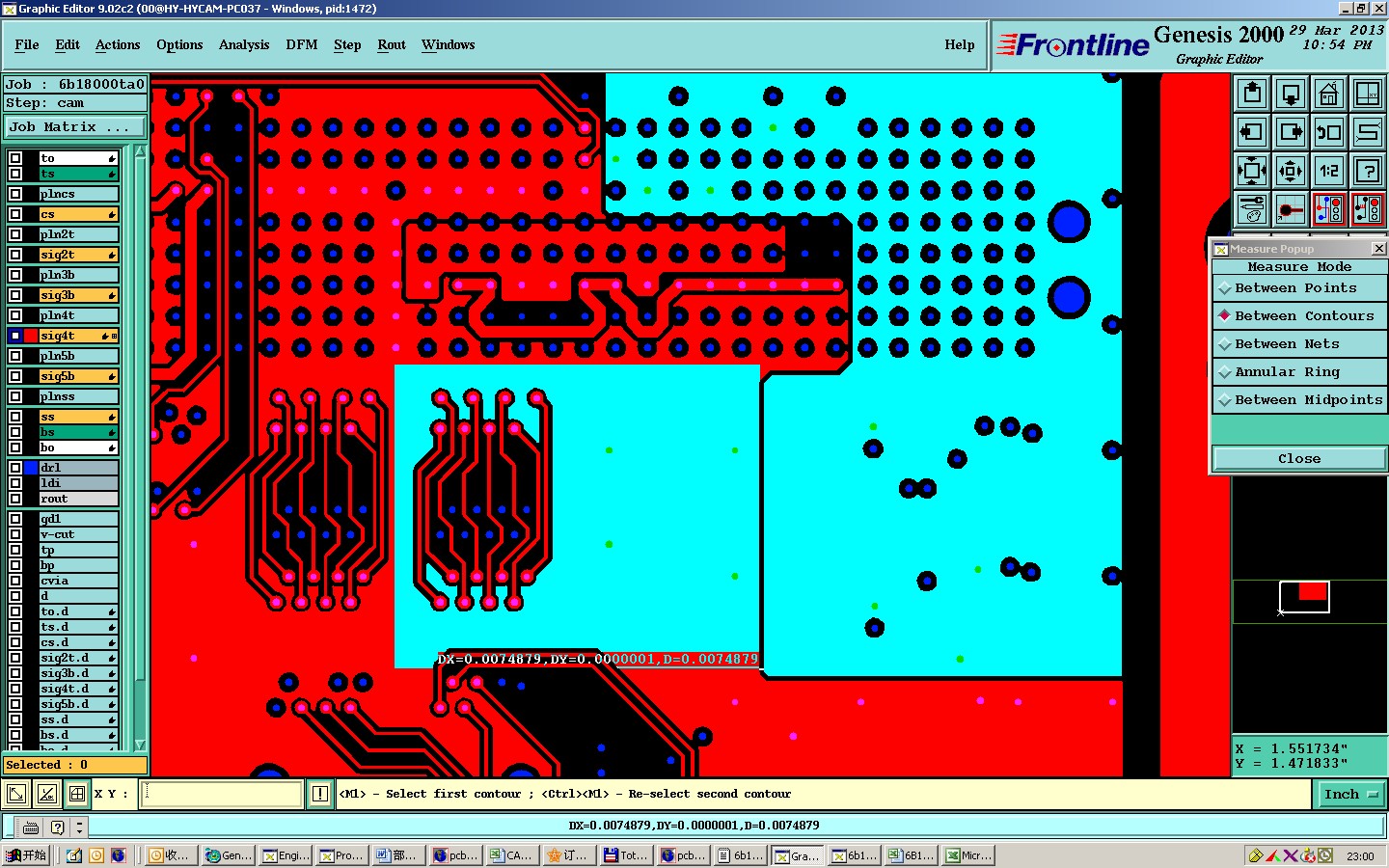Click the diagonal arrow coordinate mode icon

coord(16,794)
